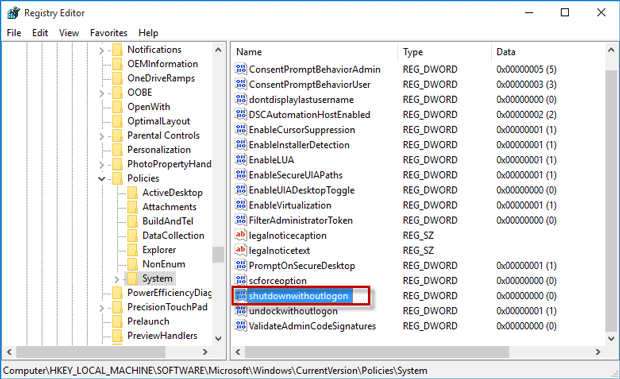Click the ConsentPromptBehaviorUser DWORD icon
This screenshot has width=620, height=379.
(x=240, y=84)
